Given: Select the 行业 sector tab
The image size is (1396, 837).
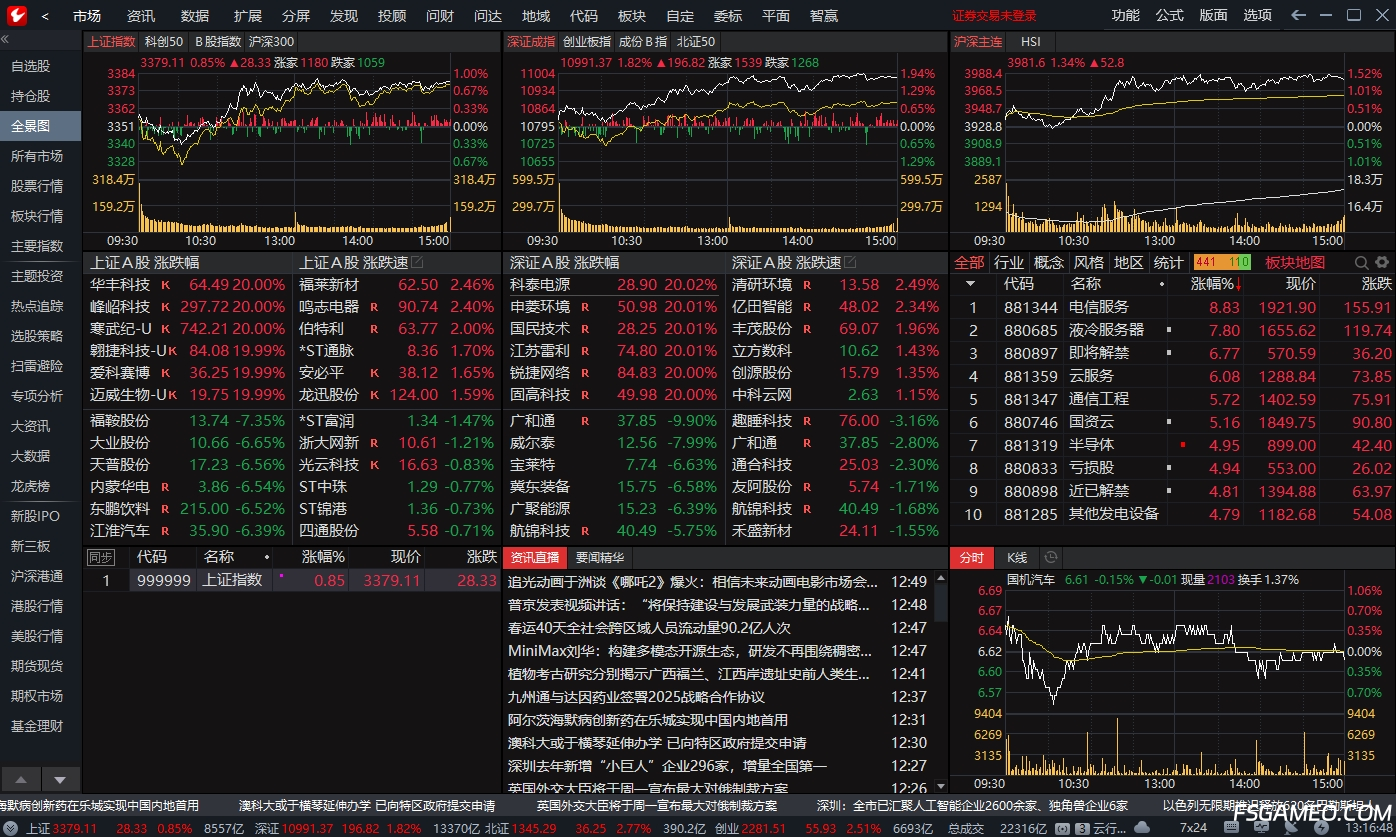Looking at the screenshot, I should (x=1008, y=262).
